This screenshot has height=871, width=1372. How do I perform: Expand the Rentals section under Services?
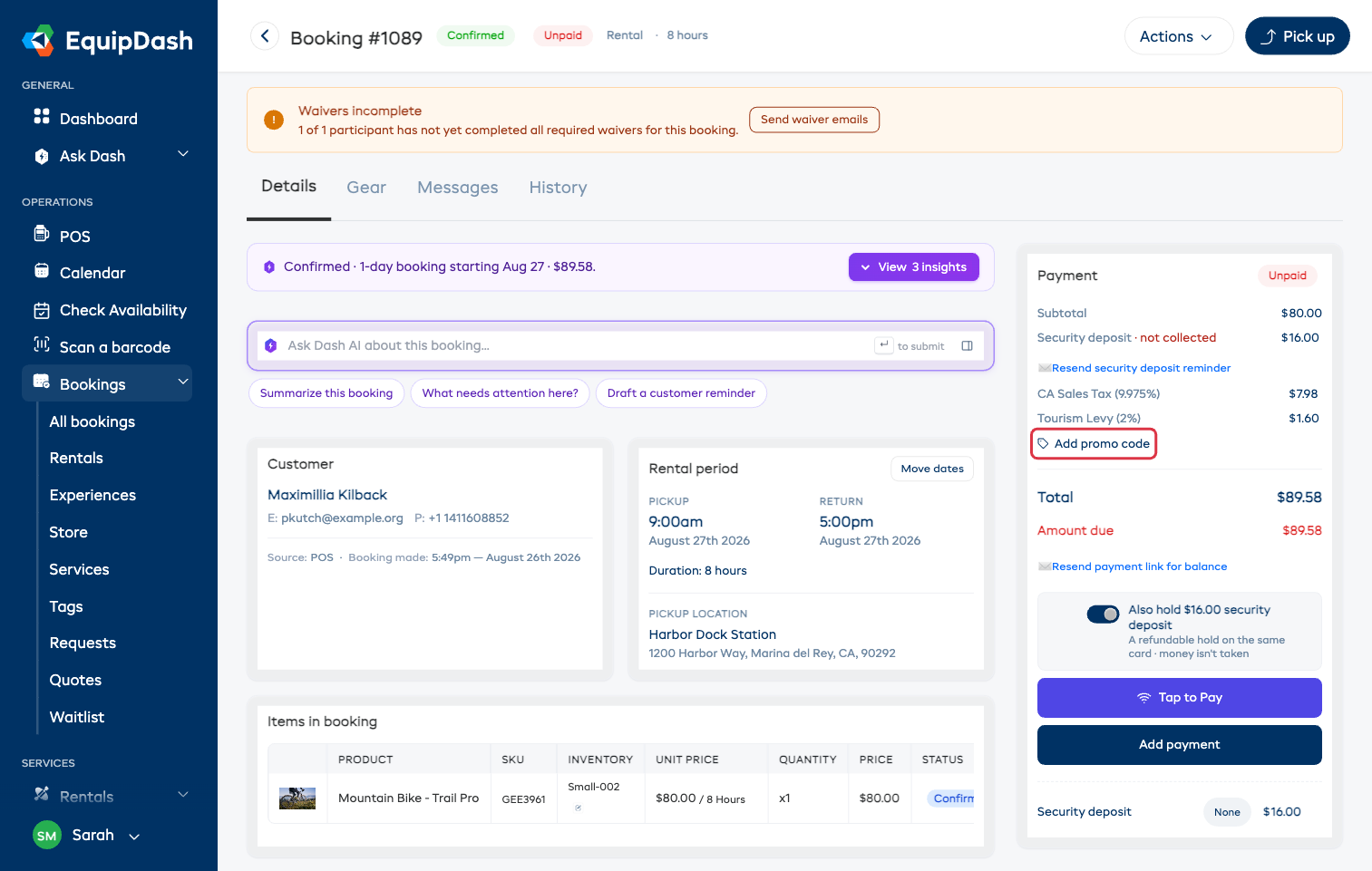[183, 795]
